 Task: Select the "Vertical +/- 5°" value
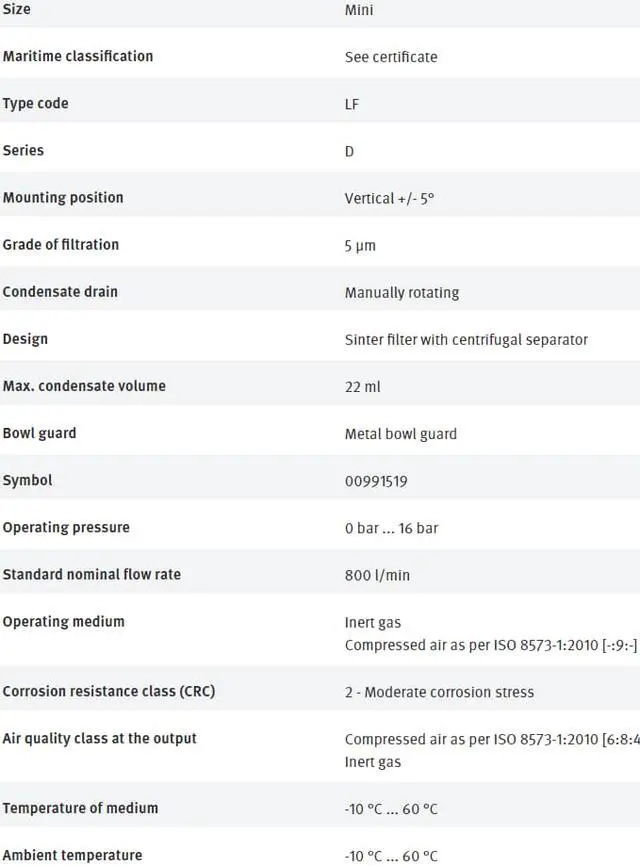tap(389, 198)
